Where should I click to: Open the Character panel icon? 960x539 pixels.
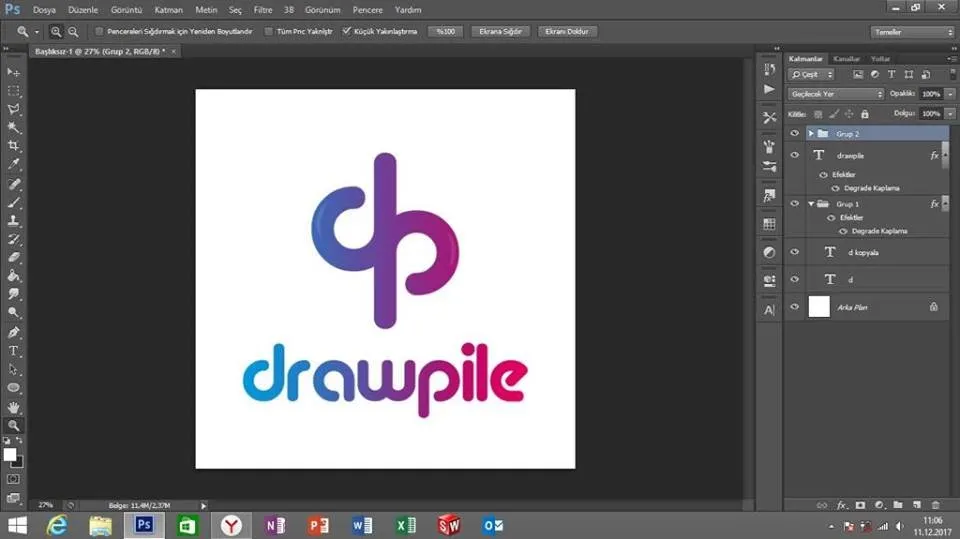pos(769,310)
